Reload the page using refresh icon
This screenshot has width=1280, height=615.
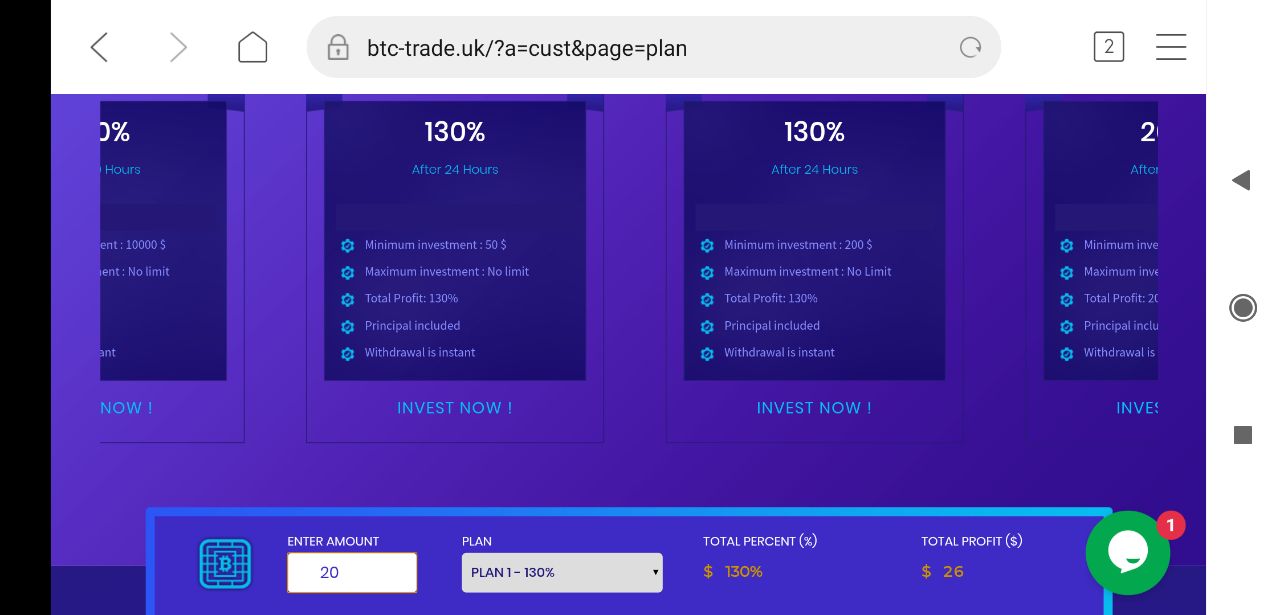coord(970,47)
